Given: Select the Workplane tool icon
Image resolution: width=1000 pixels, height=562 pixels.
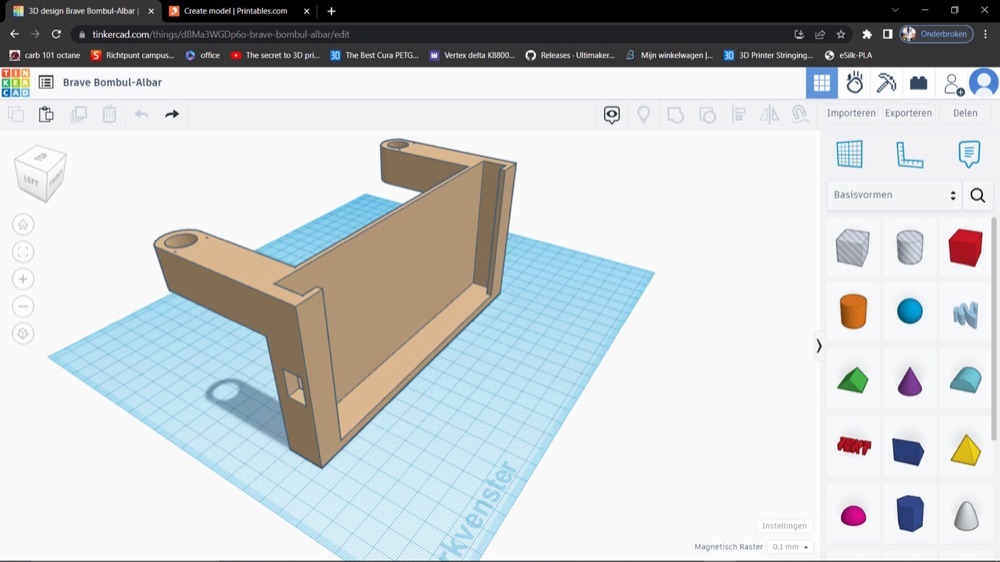Looking at the screenshot, I should (849, 154).
